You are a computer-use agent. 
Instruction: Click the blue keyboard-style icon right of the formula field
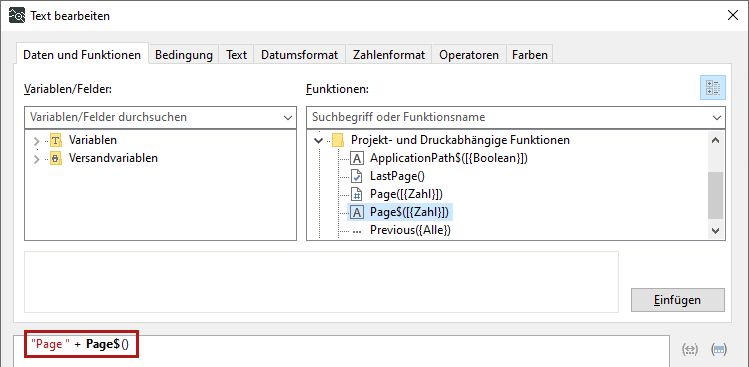coord(719,349)
